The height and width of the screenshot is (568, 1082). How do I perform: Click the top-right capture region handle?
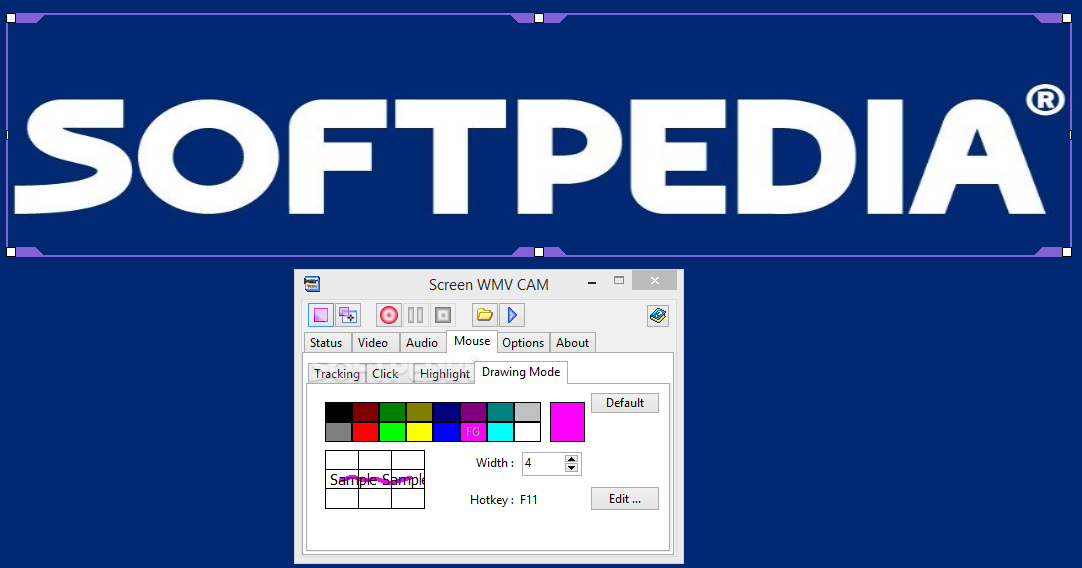(x=1067, y=18)
